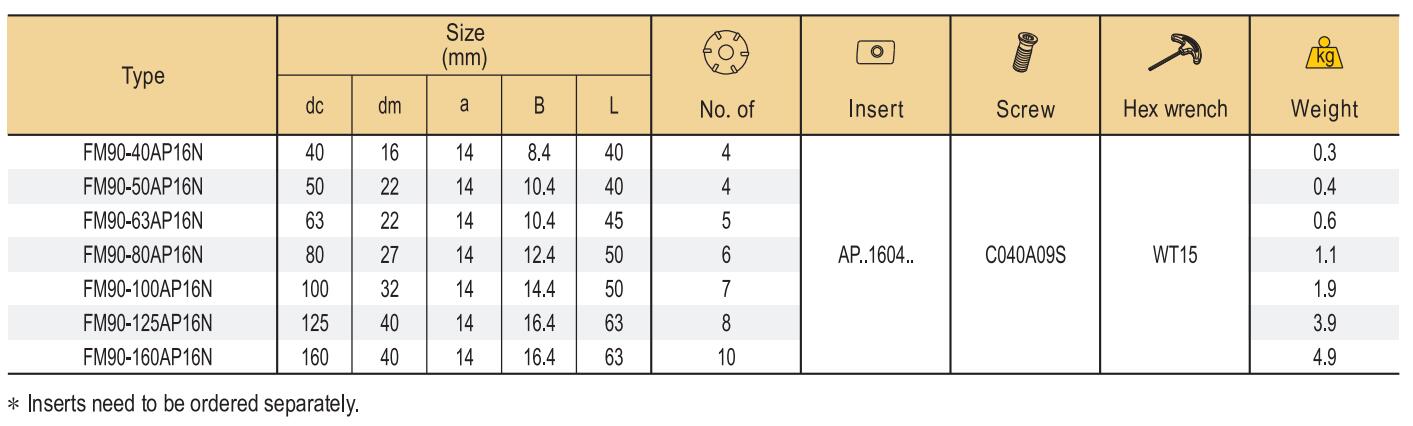Click the inserts ordered separately footnote
This screenshot has height=426, width=1413.
(183, 406)
